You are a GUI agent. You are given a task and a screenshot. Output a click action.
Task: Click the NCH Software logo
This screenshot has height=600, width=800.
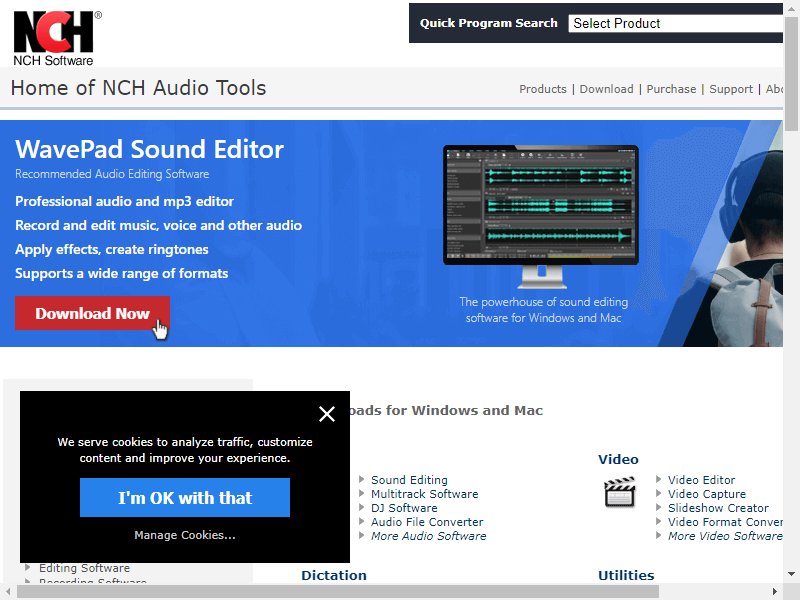(57, 38)
